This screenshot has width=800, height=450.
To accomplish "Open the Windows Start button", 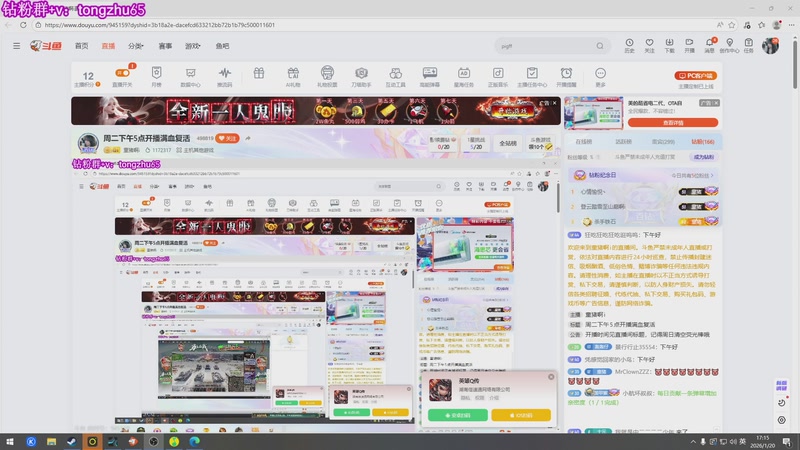I will click(x=10, y=442).
